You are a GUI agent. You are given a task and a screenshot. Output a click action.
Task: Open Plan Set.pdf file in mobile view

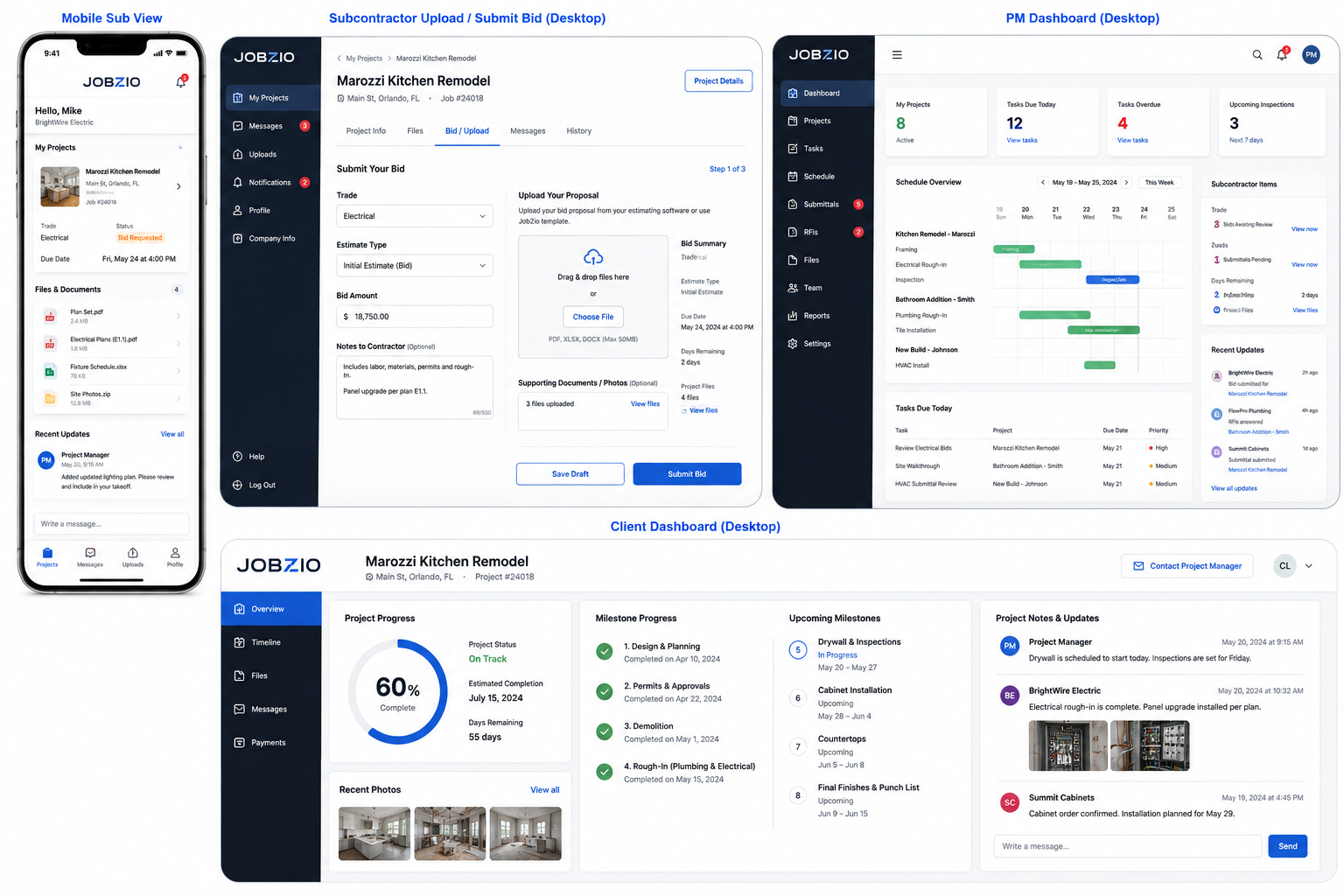click(x=111, y=316)
